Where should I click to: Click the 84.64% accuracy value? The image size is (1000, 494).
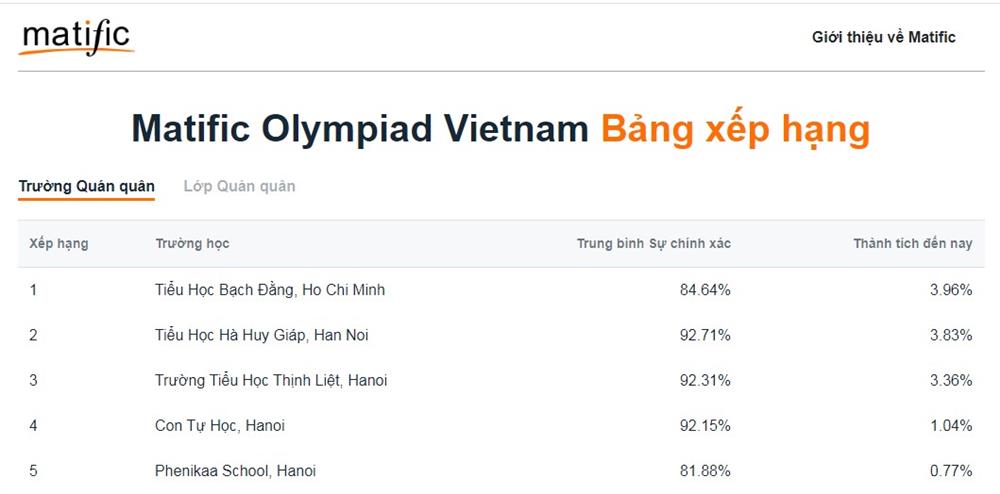tap(705, 290)
